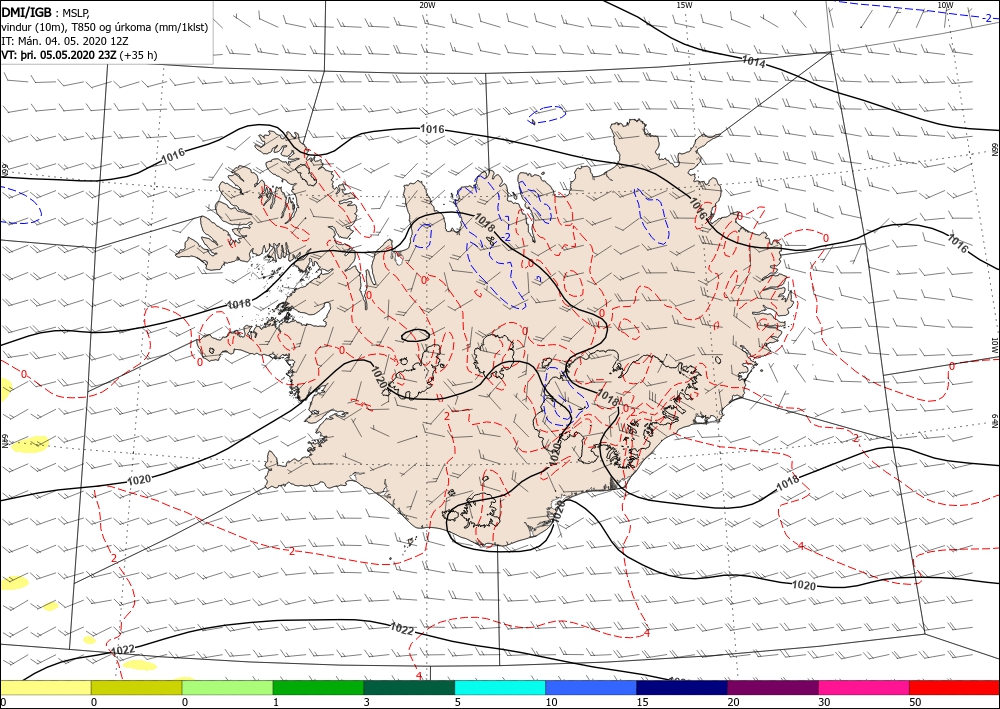Choose the navy blue legend segment

coord(682,687)
